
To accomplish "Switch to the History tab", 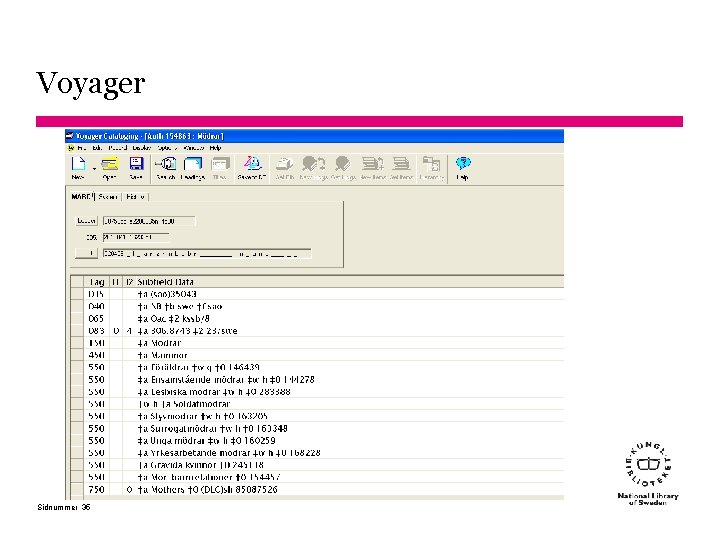I will (x=135, y=197).
